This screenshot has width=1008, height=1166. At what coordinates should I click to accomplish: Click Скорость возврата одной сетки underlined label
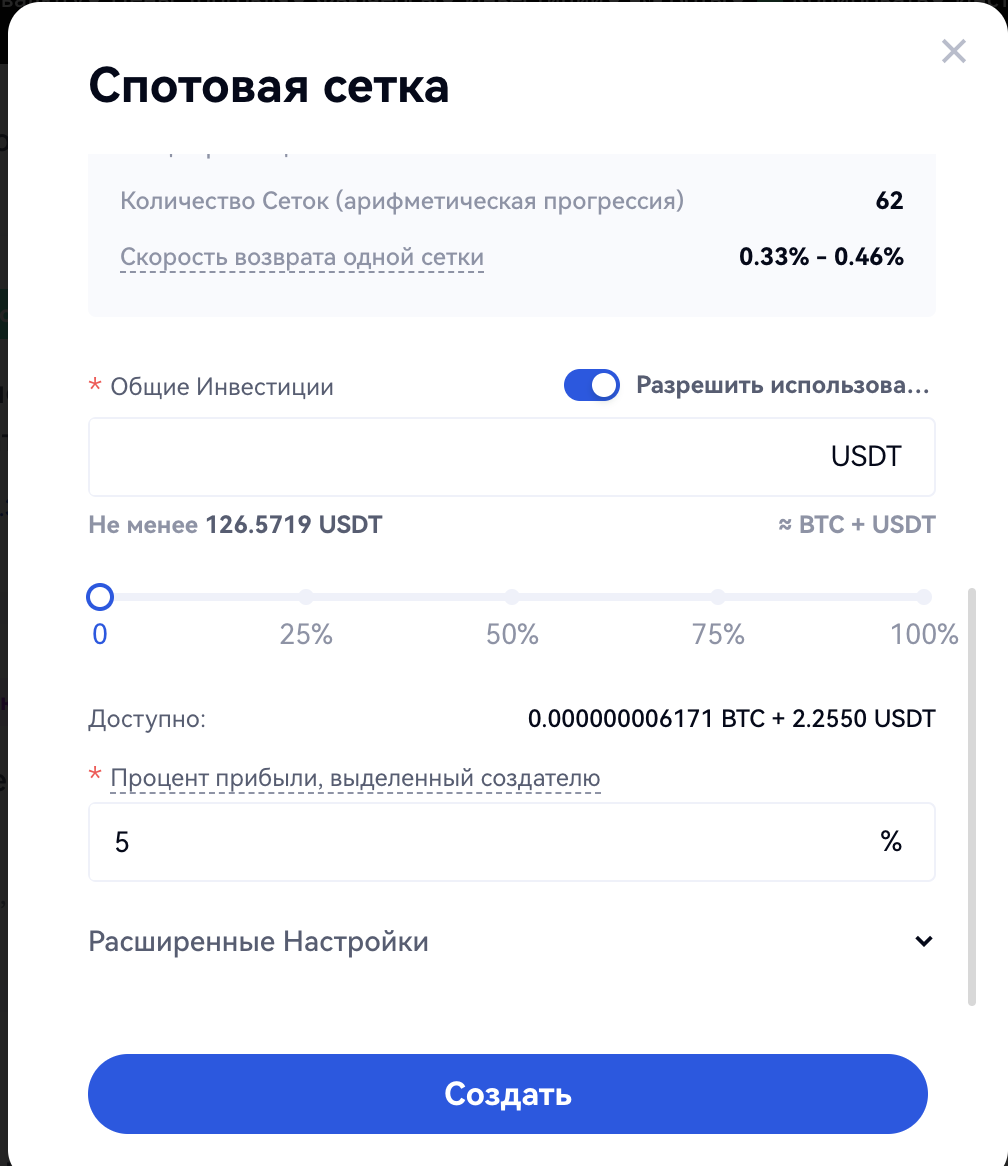click(x=302, y=257)
